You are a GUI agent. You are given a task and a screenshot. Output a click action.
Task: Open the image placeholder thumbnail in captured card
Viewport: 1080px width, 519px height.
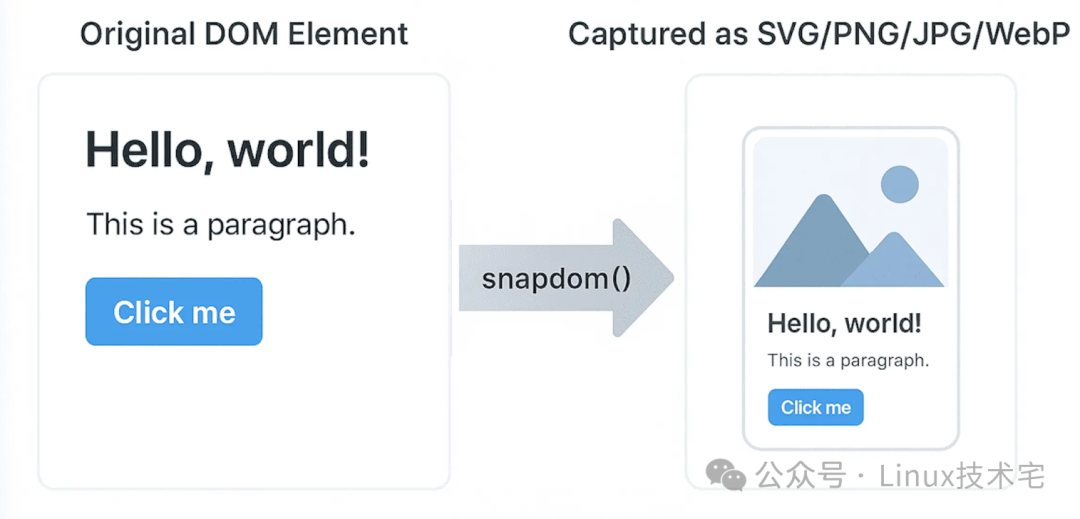click(x=849, y=212)
